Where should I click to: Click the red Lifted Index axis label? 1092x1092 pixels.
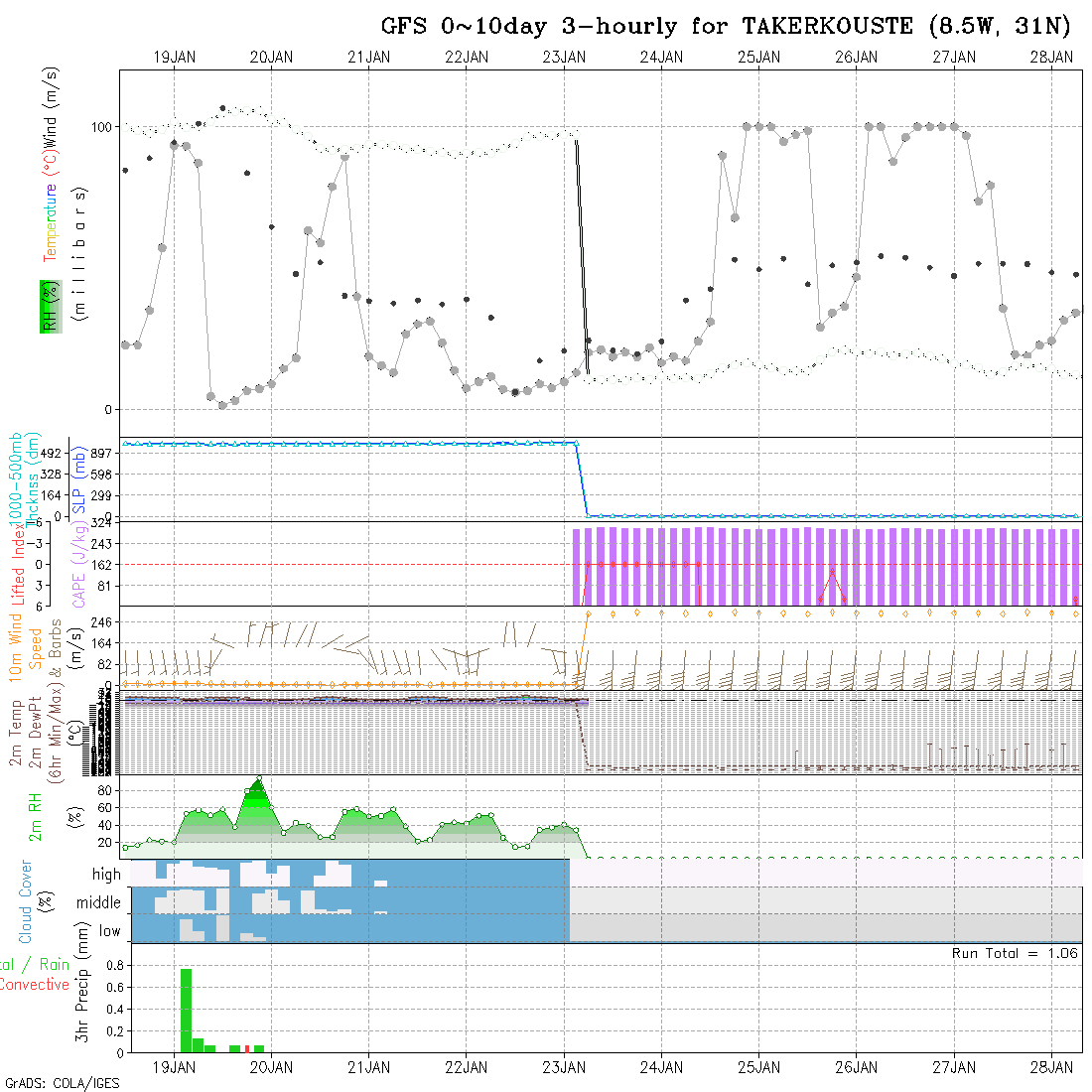coord(18,566)
